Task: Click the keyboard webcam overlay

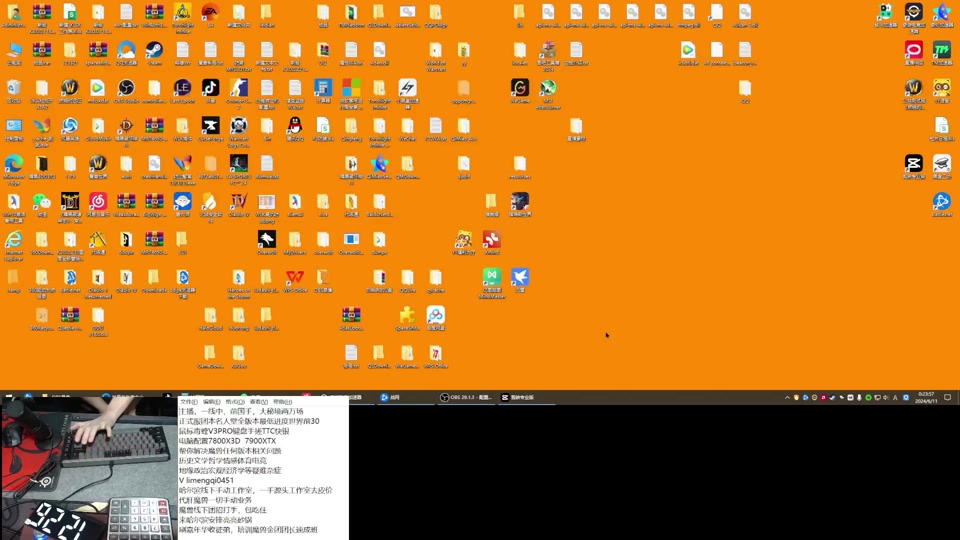Action: click(89, 468)
